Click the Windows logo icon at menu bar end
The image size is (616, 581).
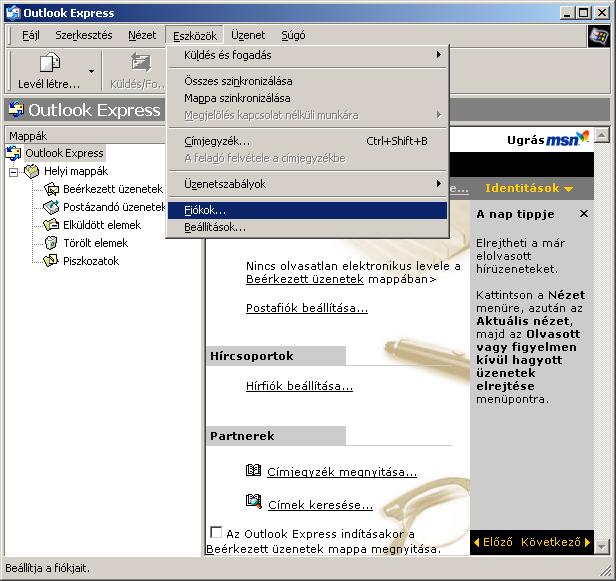point(599,36)
